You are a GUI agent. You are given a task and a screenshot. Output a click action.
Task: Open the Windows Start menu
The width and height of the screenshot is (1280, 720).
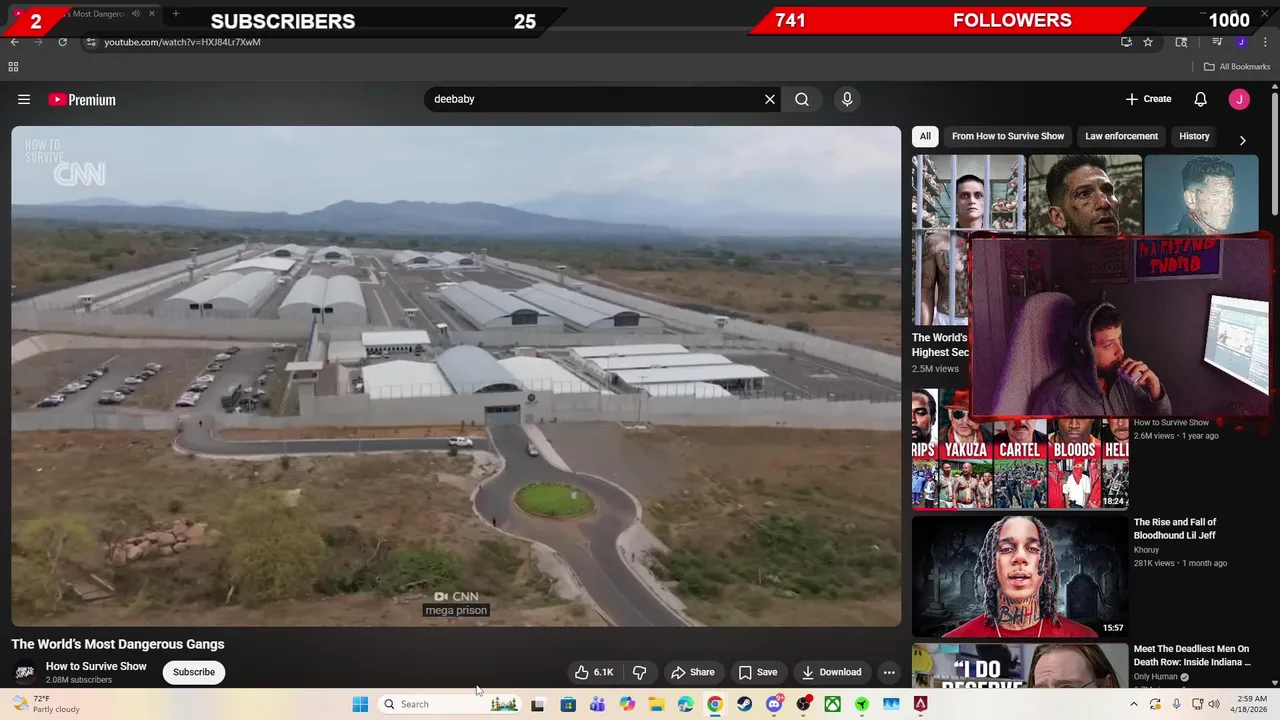[360, 704]
